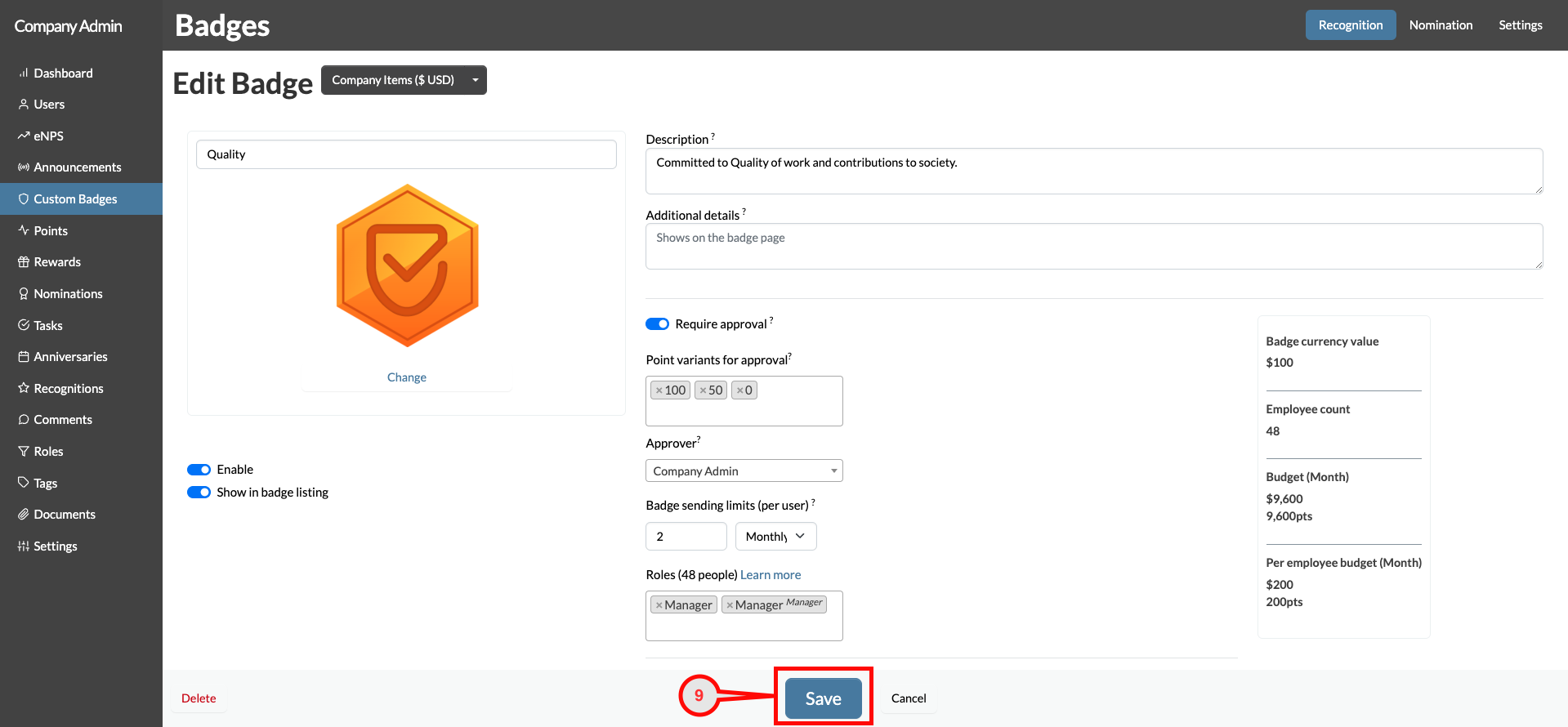Click the Budget (Month) $9,600 value
Image resolution: width=1568 pixels, height=727 pixels.
coord(1284,499)
